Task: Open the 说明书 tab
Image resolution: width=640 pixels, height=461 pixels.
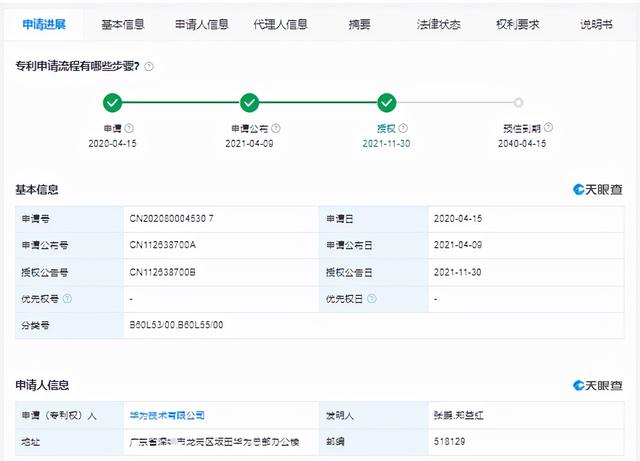Action: (x=596, y=24)
